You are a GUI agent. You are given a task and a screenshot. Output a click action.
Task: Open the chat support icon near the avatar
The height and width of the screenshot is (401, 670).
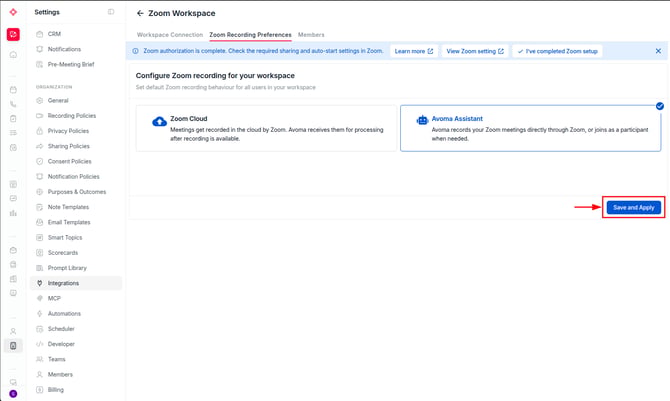click(x=13, y=382)
